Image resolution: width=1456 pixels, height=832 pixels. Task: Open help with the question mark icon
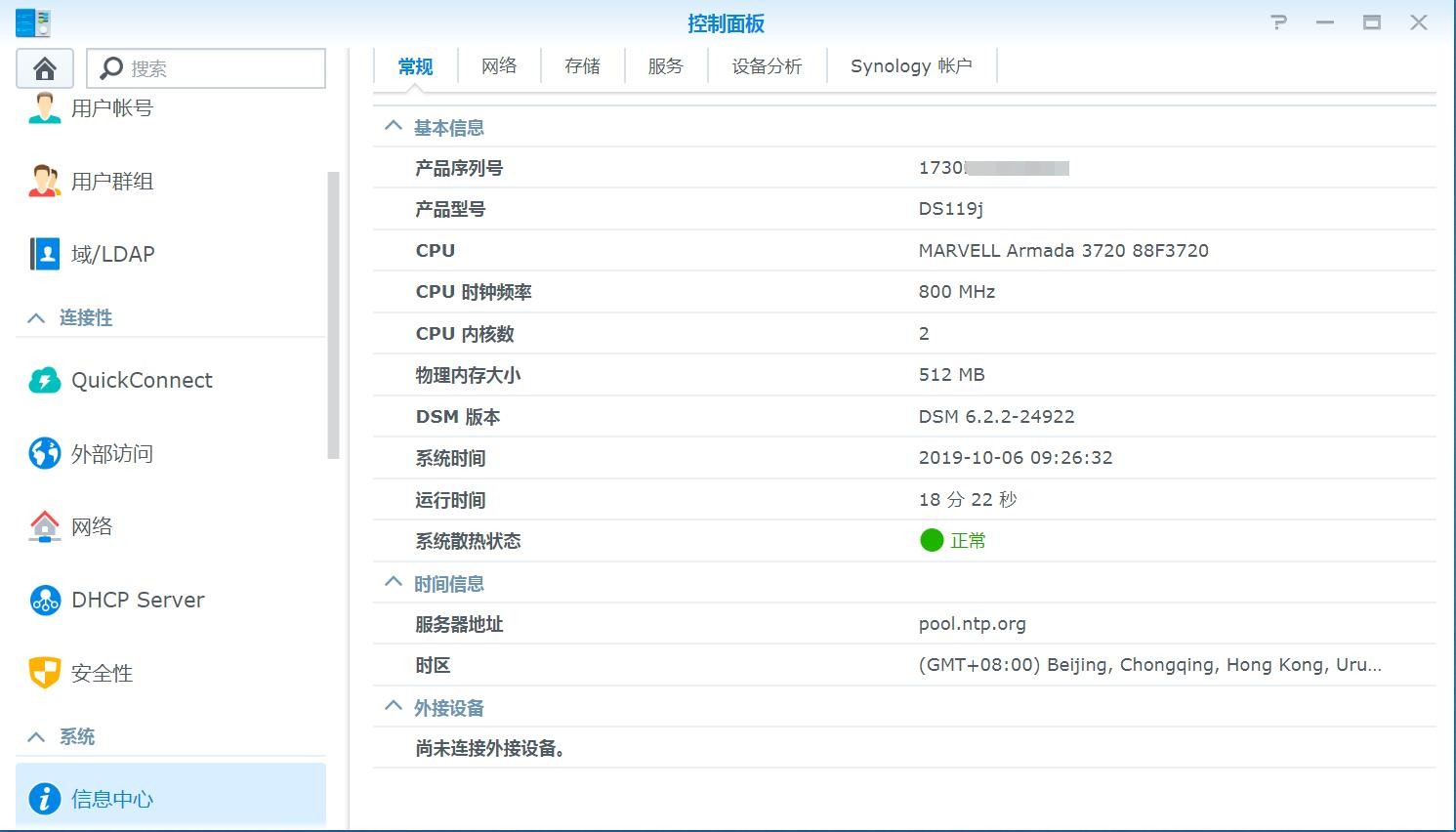[x=1279, y=22]
